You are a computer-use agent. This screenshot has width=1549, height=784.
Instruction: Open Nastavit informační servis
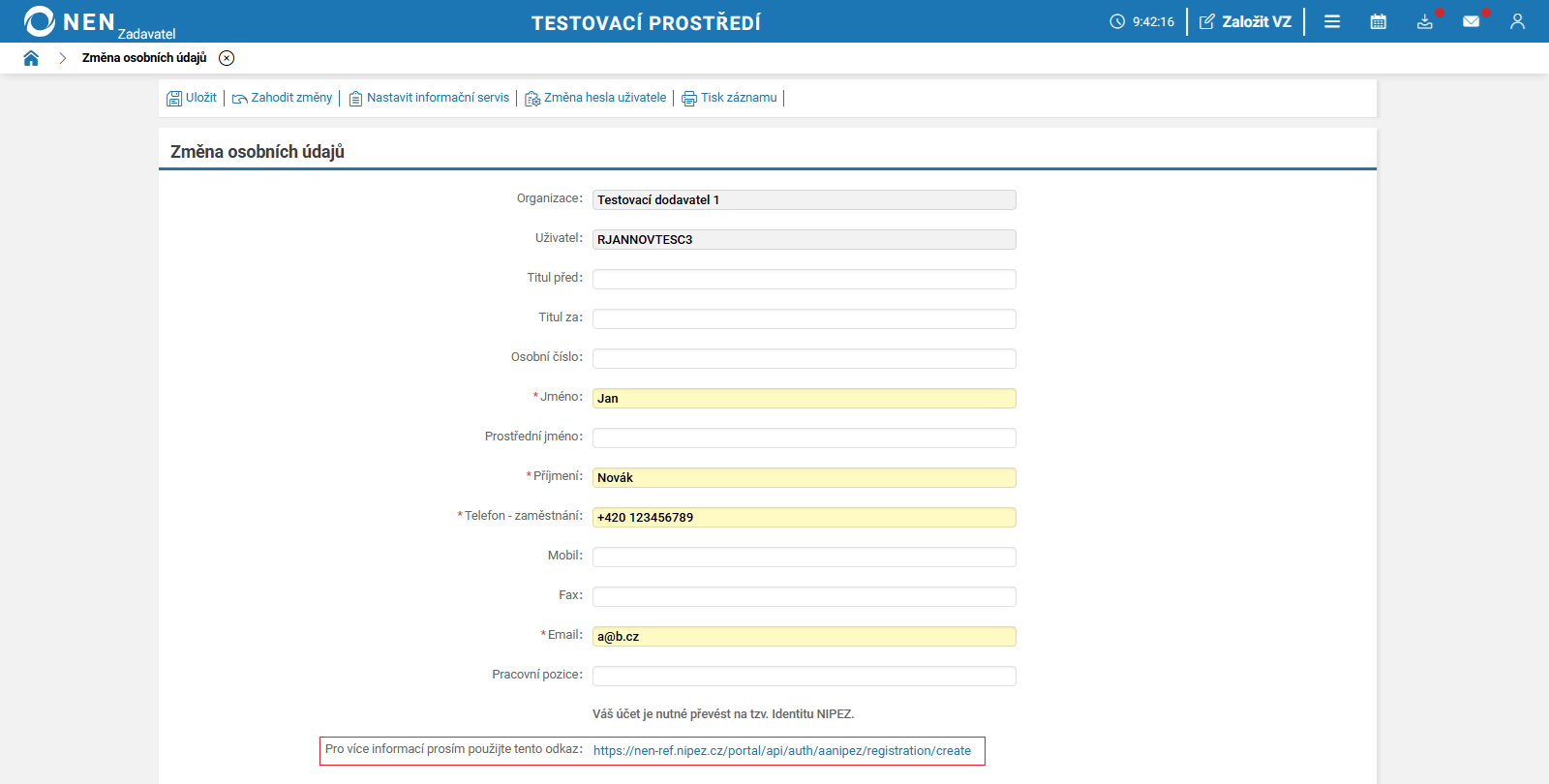pyautogui.click(x=429, y=98)
